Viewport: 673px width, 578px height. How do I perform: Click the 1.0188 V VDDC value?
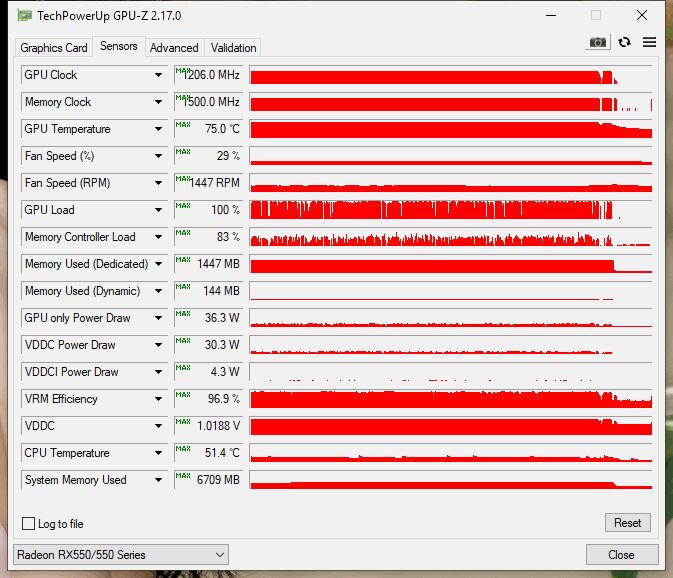tap(209, 427)
